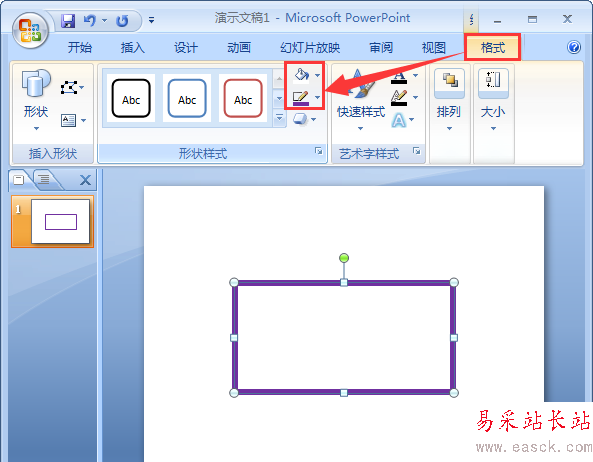Viewport: 593px width, 462px height.
Task: Open the Shape Outline dropdown arrow
Action: 317,98
